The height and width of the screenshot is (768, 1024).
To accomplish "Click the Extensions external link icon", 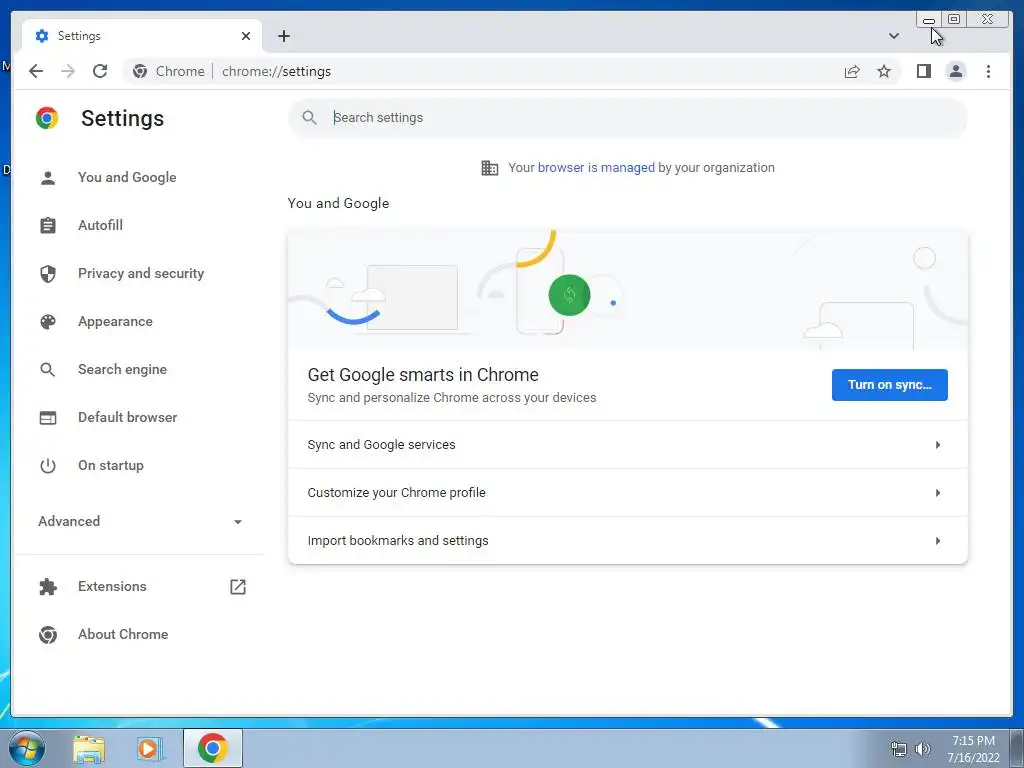I will [x=238, y=586].
